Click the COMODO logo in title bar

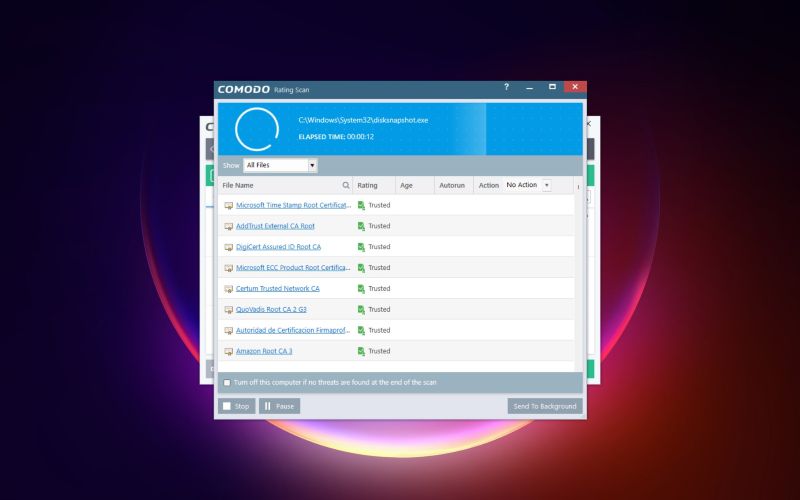(x=244, y=89)
